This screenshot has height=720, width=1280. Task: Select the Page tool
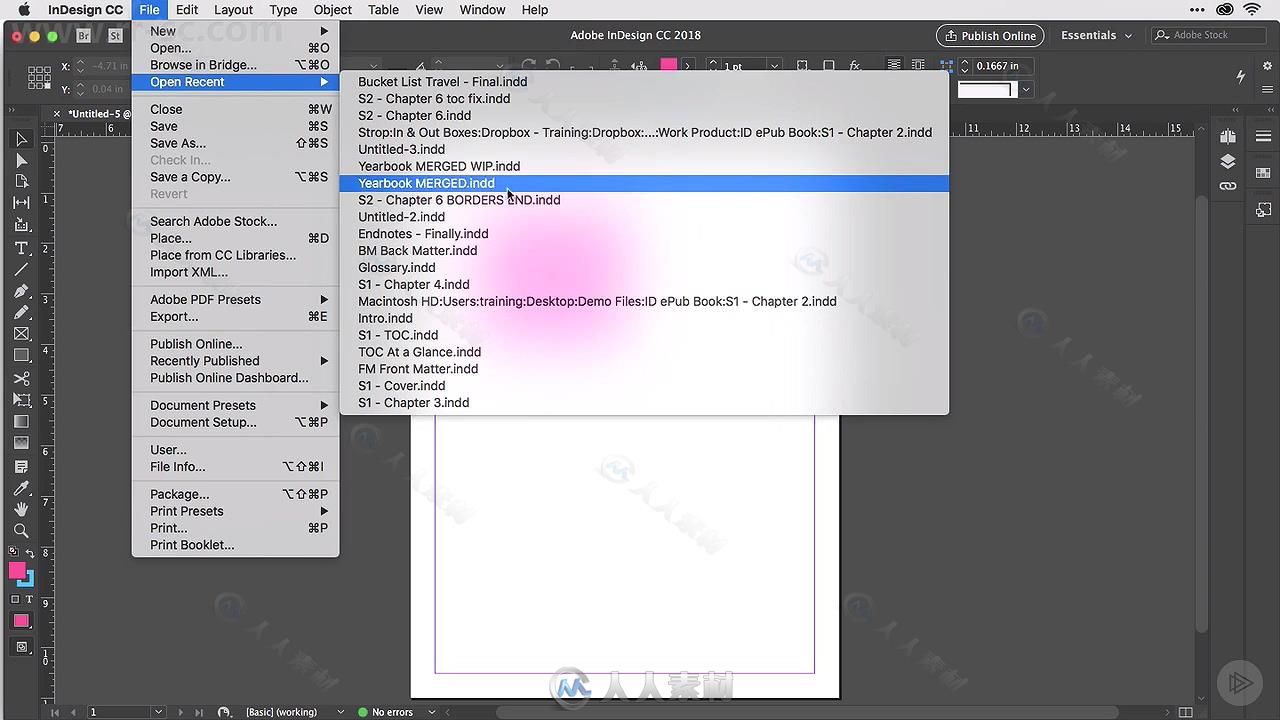[x=21, y=181]
